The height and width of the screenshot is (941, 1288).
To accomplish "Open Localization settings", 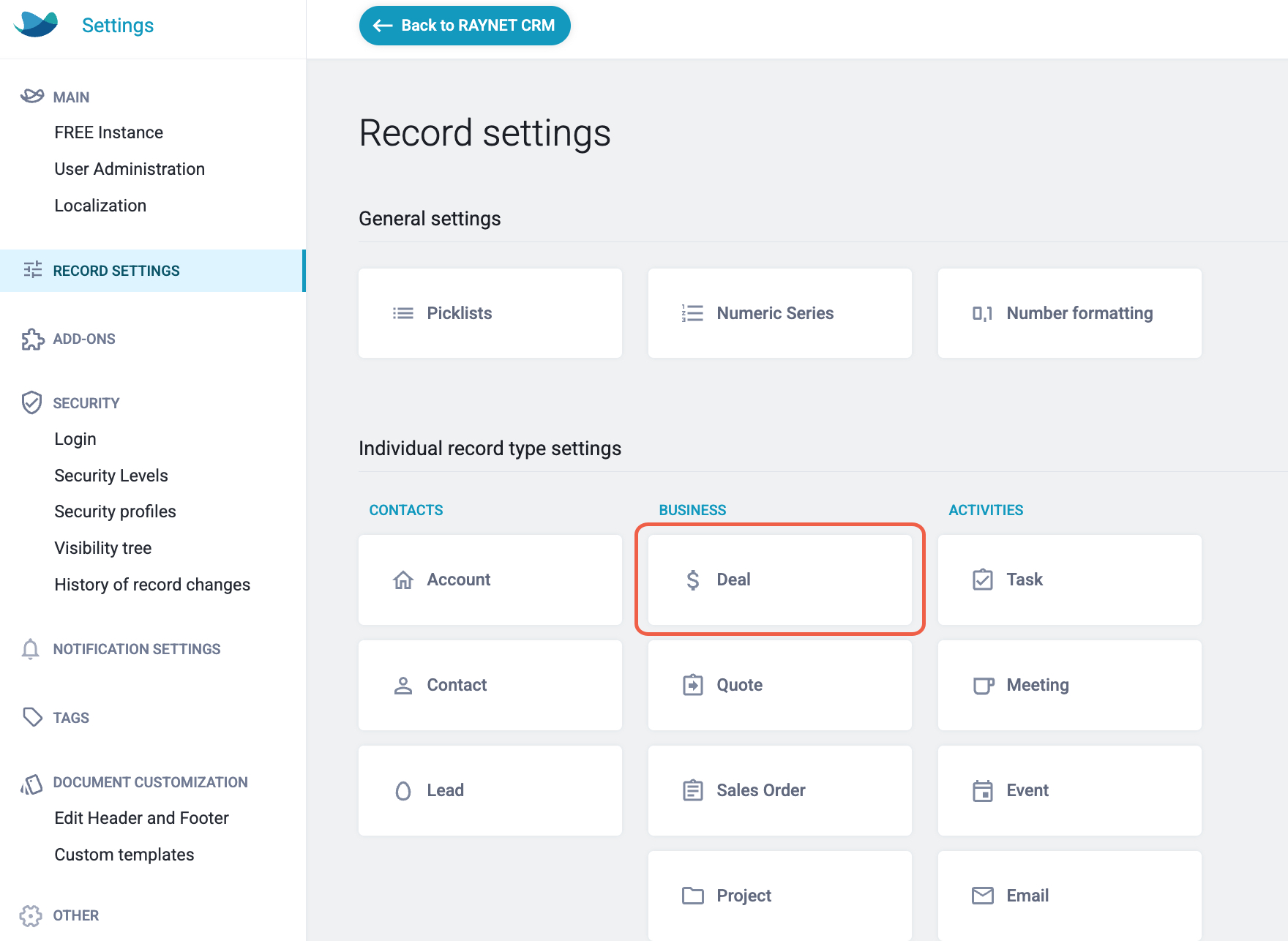I will click(x=100, y=206).
